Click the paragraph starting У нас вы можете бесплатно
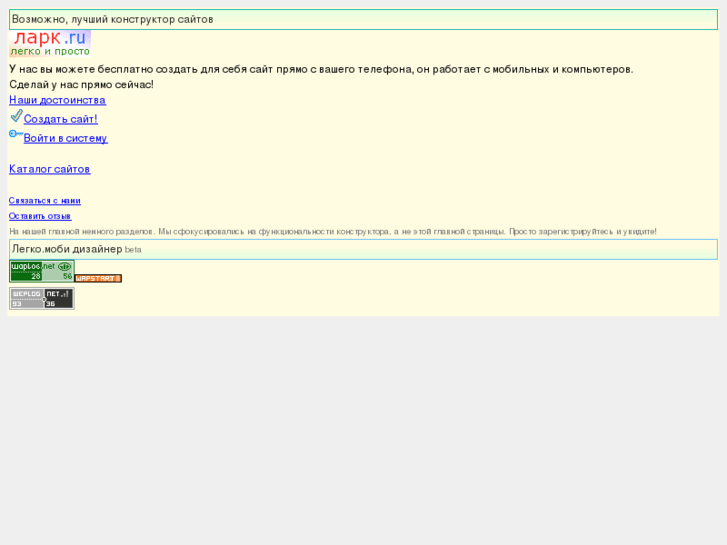The image size is (727, 545). click(x=321, y=70)
